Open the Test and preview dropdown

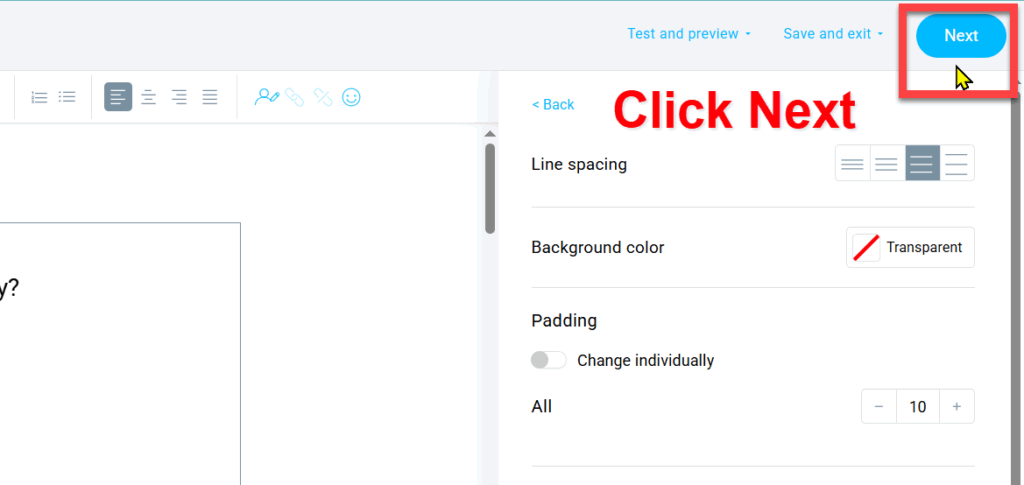tap(689, 34)
